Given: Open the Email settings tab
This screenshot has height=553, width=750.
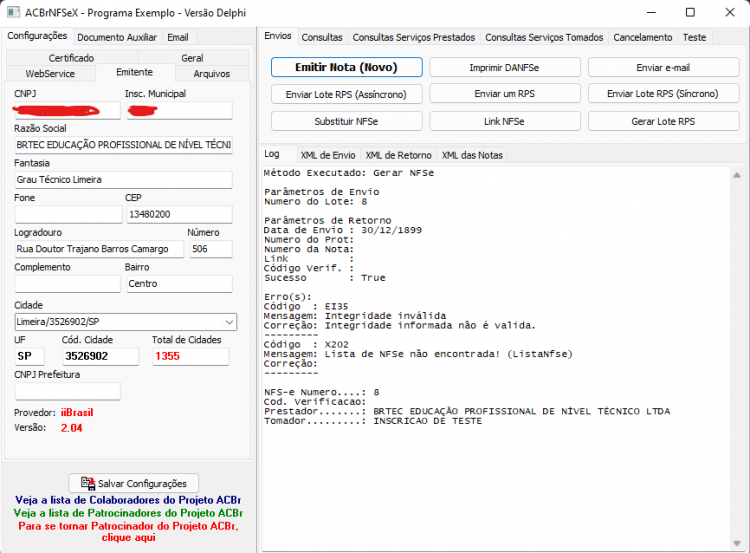Looking at the screenshot, I should coord(177,37).
